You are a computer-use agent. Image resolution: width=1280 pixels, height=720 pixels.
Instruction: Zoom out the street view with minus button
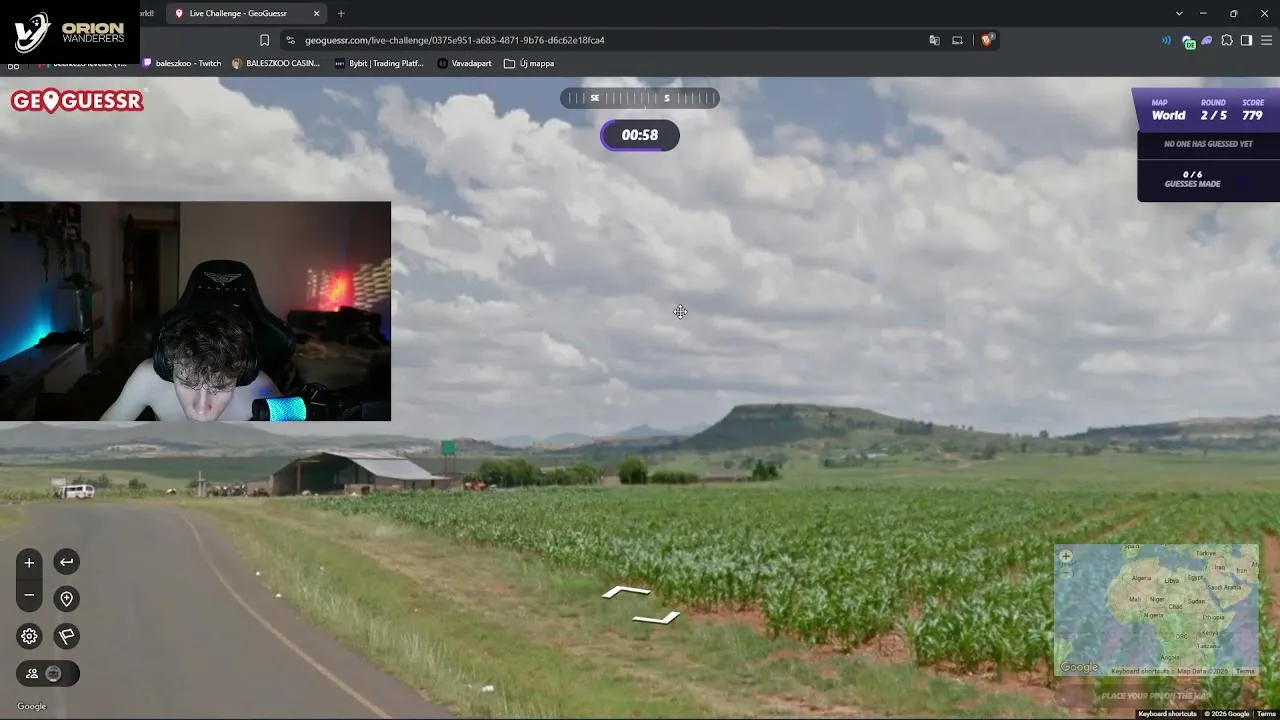click(29, 596)
